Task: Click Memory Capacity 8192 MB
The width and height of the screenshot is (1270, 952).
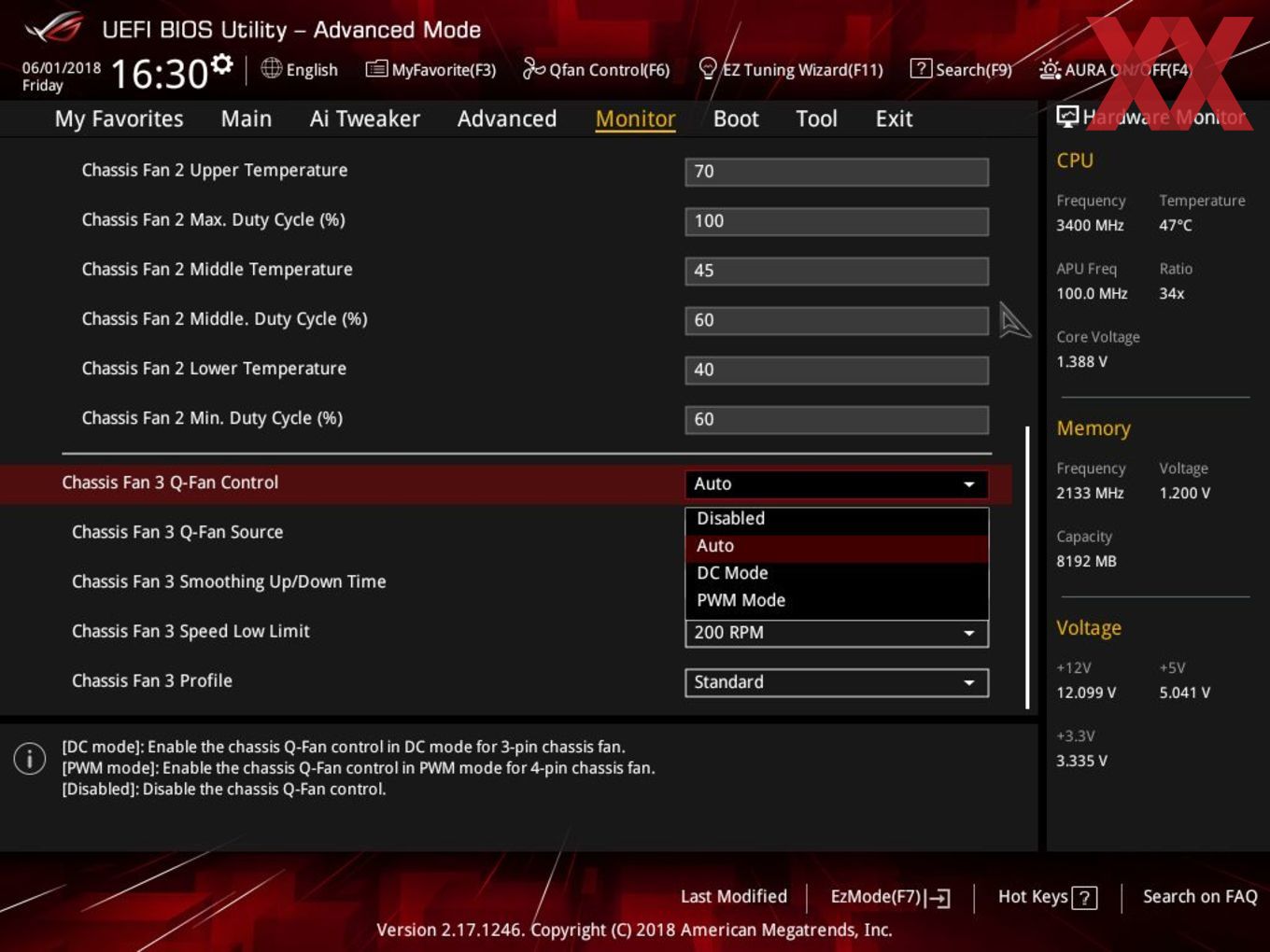Action: 1086,562
